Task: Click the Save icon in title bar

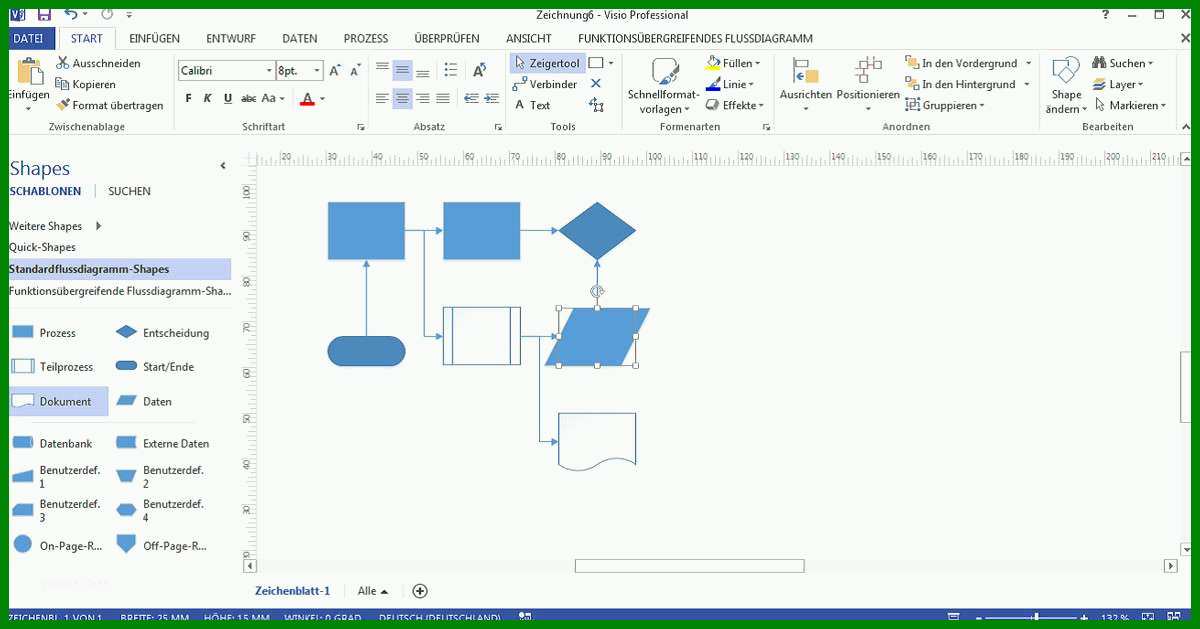Action: point(44,14)
